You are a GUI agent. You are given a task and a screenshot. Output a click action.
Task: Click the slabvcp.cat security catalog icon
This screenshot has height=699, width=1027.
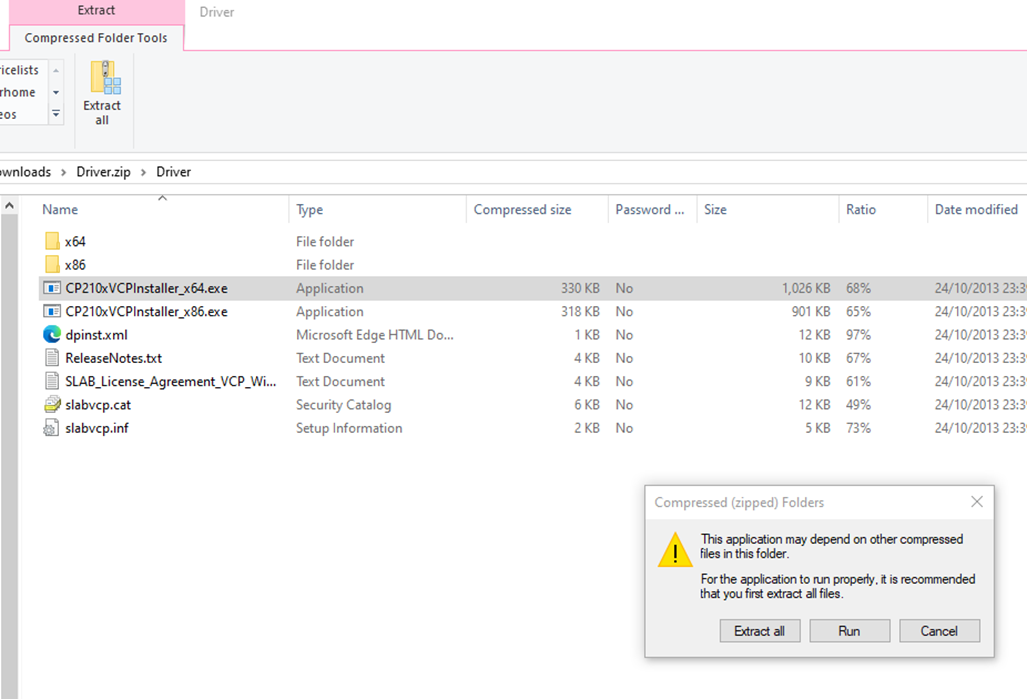coord(52,404)
